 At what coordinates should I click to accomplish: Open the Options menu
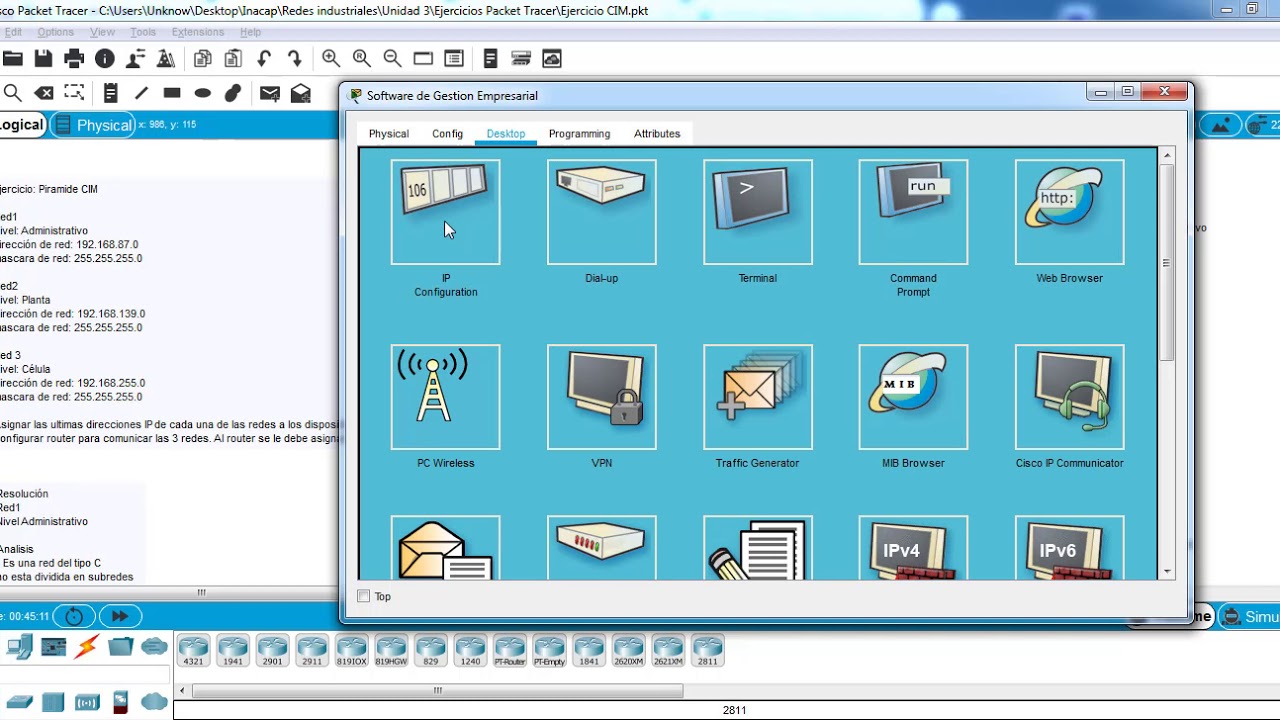[56, 32]
